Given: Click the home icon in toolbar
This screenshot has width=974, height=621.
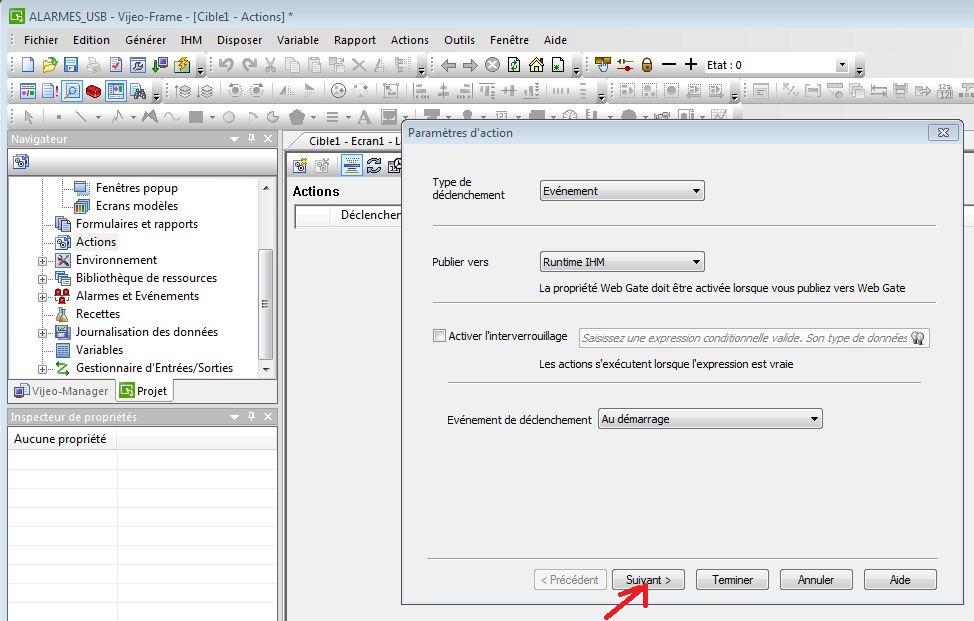Looking at the screenshot, I should pos(536,65).
